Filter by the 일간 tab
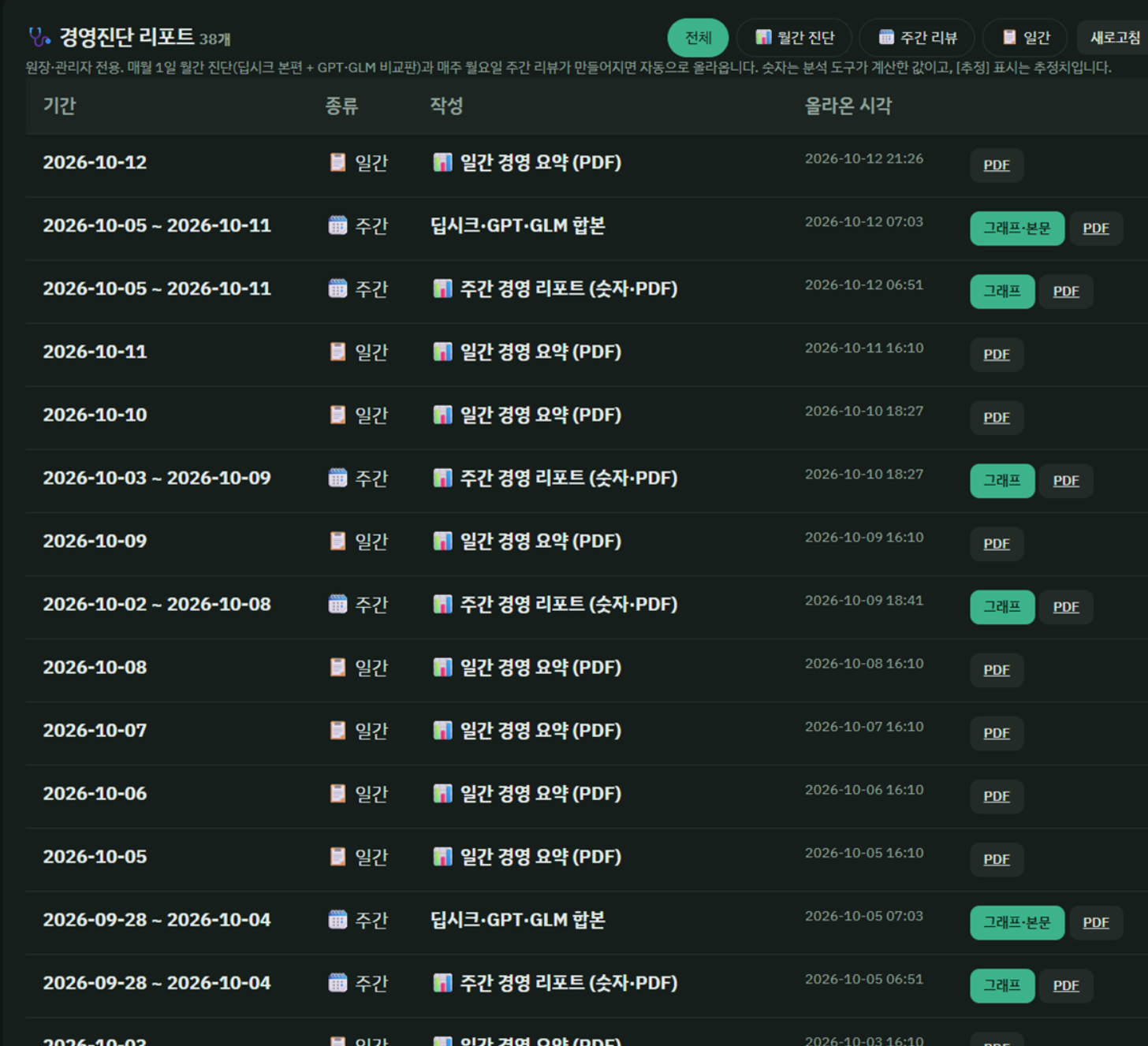Image resolution: width=1148 pixels, height=1046 pixels. [1025, 37]
